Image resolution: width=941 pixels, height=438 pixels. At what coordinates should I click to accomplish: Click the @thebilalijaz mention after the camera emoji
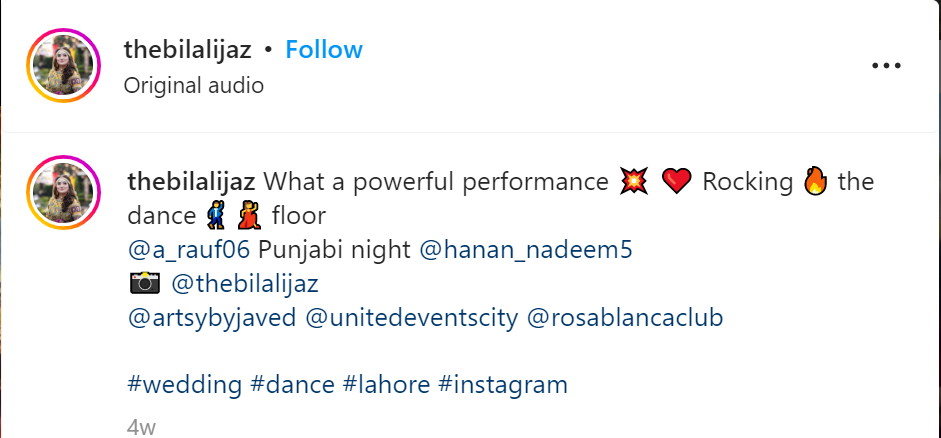(245, 284)
